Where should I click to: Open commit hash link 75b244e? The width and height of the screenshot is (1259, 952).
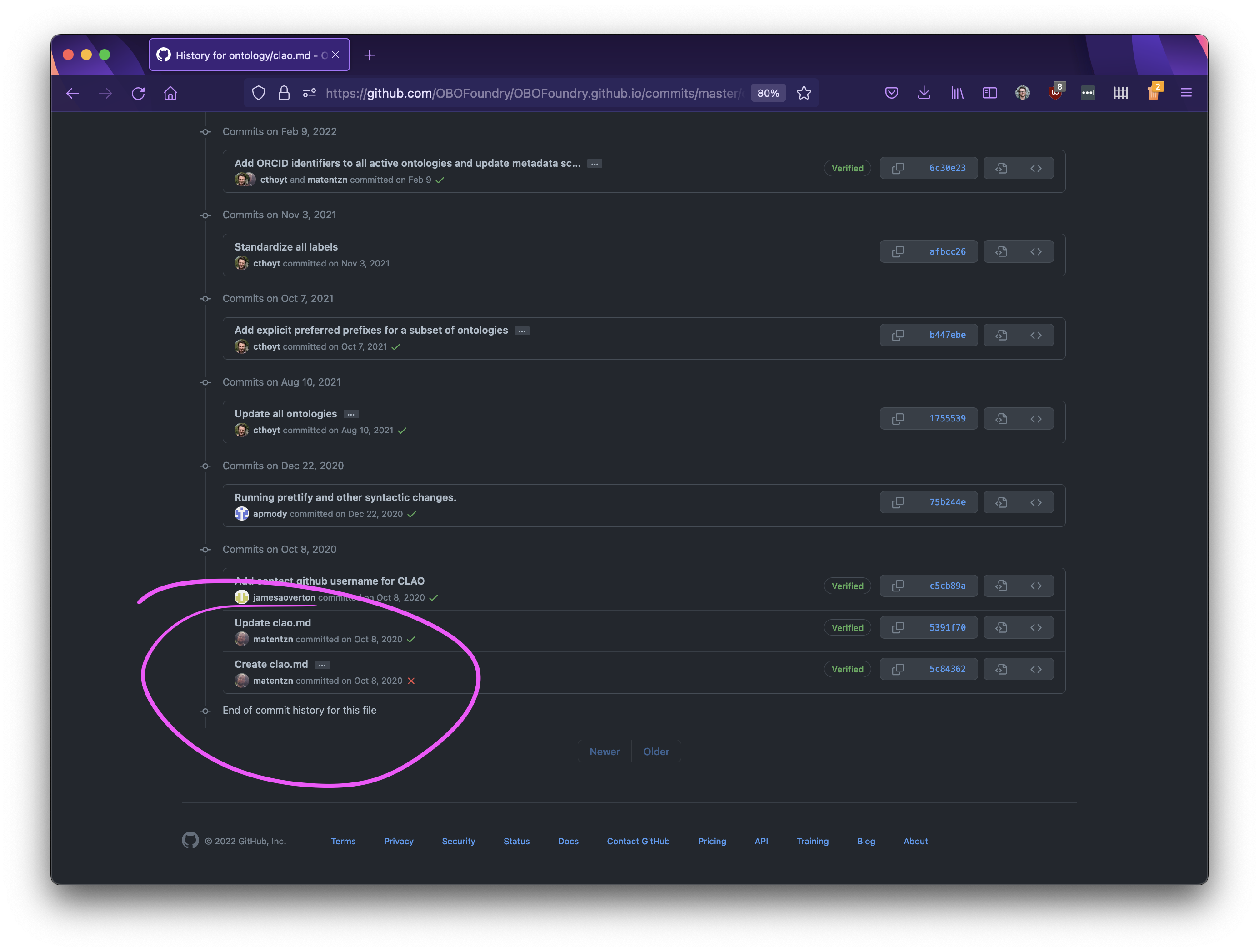(x=947, y=502)
